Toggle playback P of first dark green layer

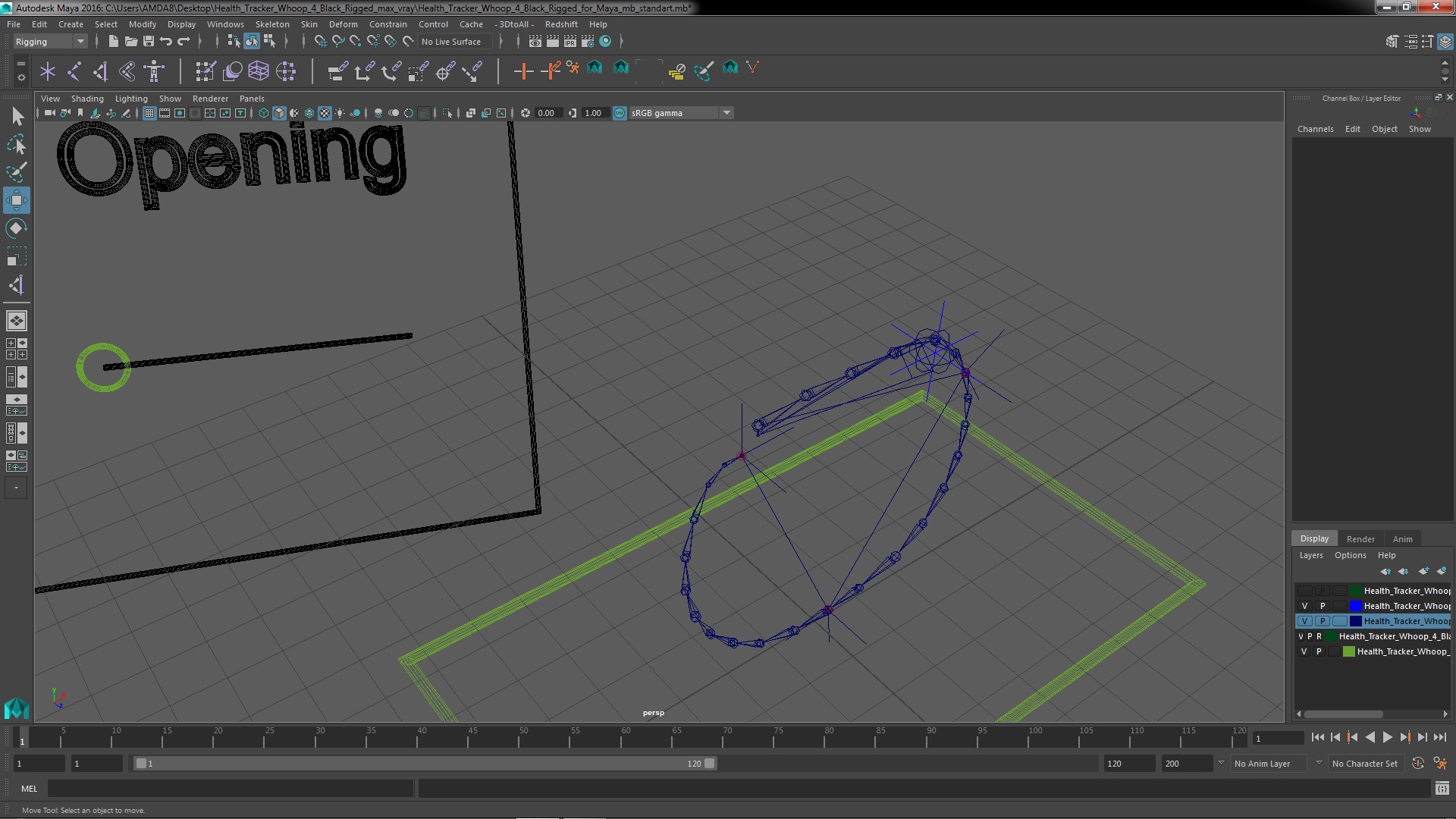click(1322, 591)
